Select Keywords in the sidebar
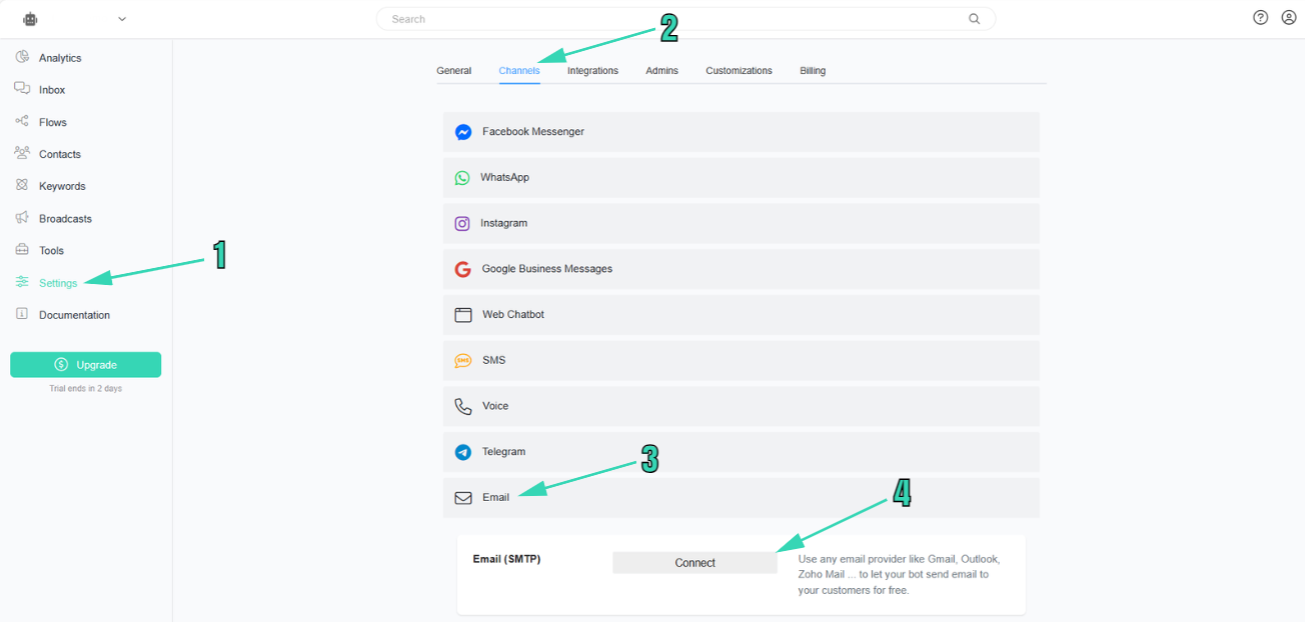This screenshot has height=622, width=1305. [x=62, y=186]
